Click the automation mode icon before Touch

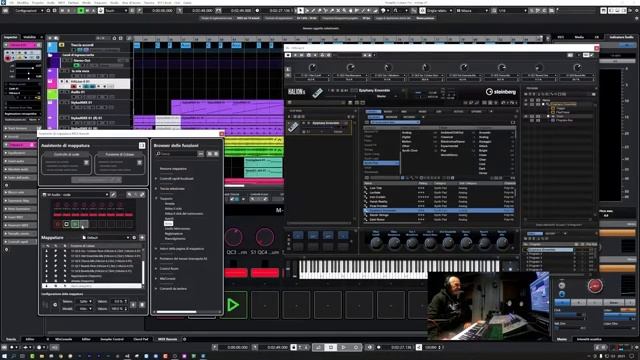pos(101,10)
